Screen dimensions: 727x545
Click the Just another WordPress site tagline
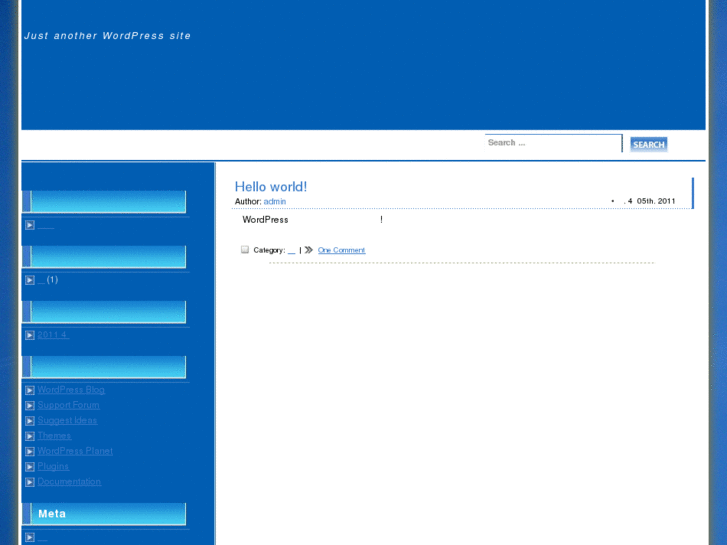(107, 36)
